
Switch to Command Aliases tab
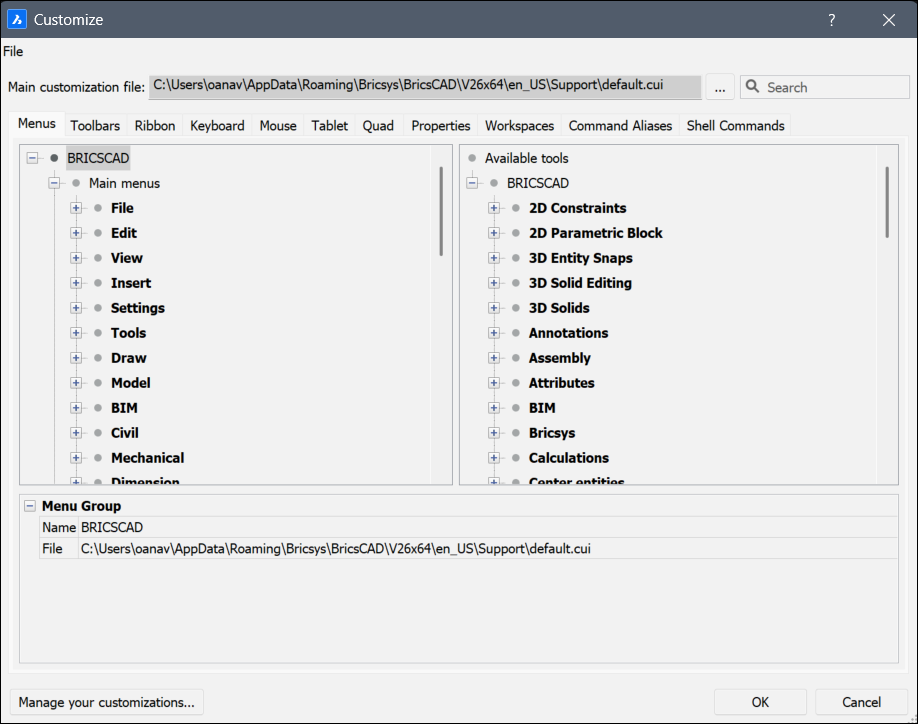tap(620, 126)
